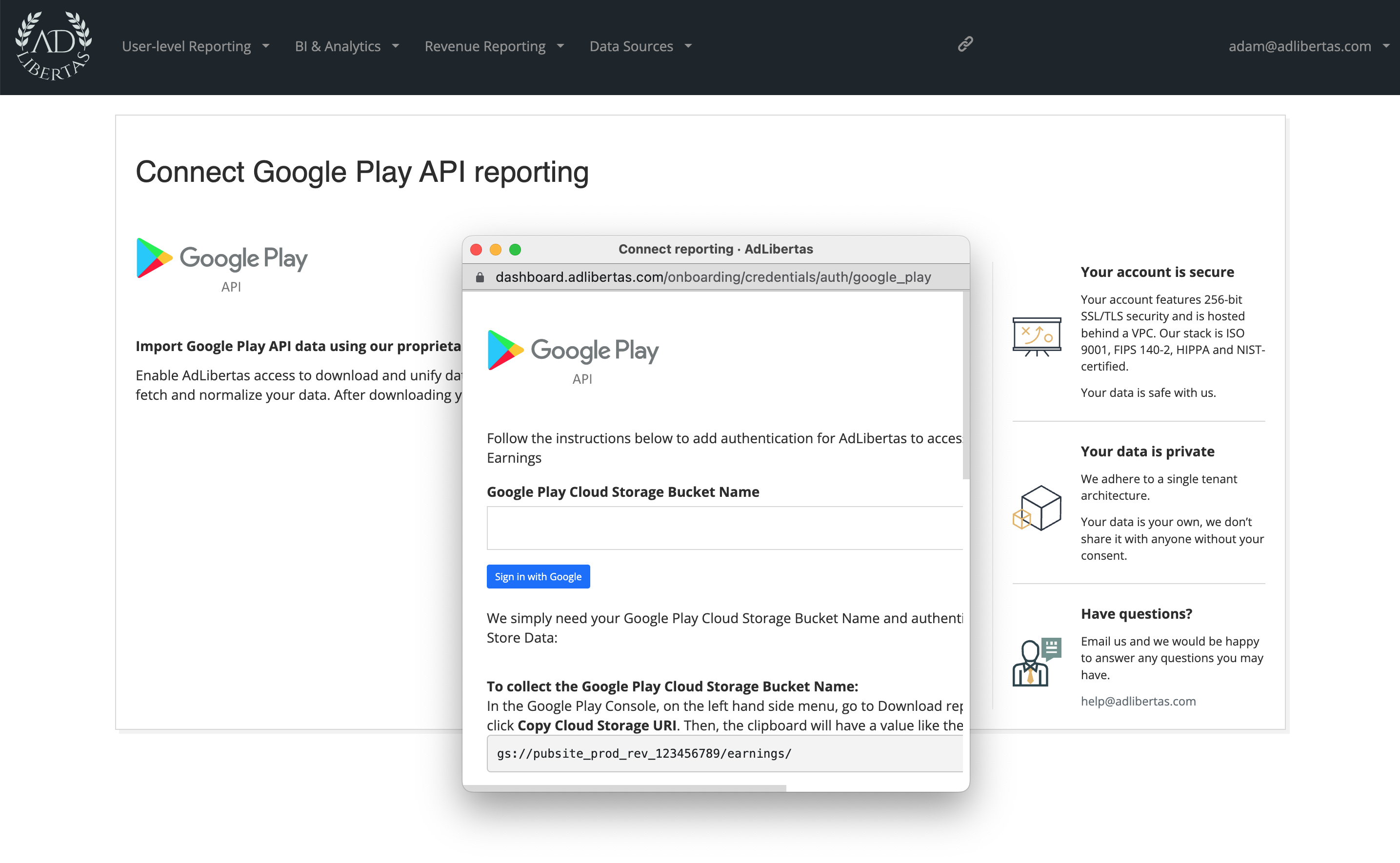Screen dimensions: 1400x863
Task: Click the AdLibertas laurel logo
Action: (53, 46)
